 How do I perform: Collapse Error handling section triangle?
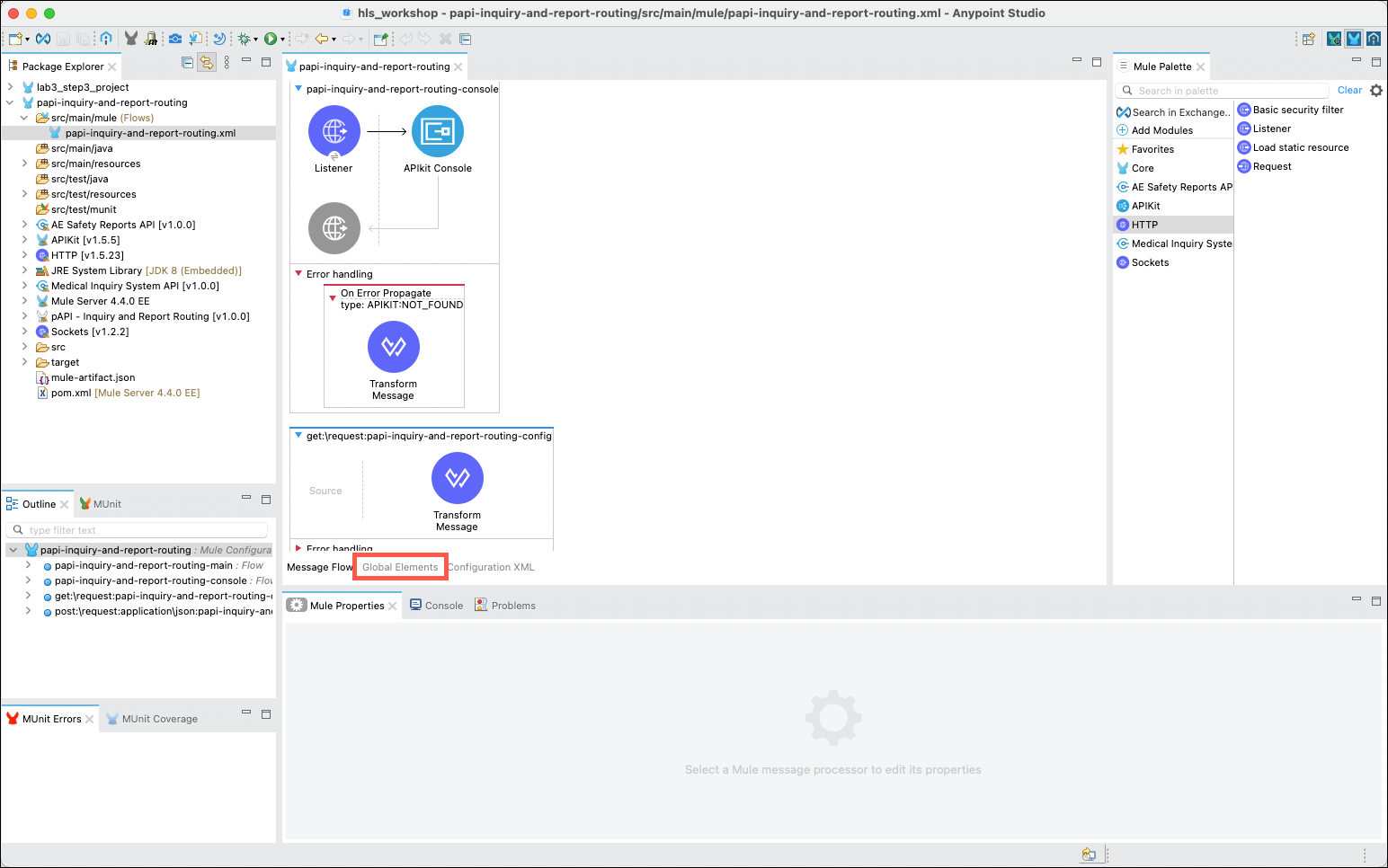coord(298,274)
